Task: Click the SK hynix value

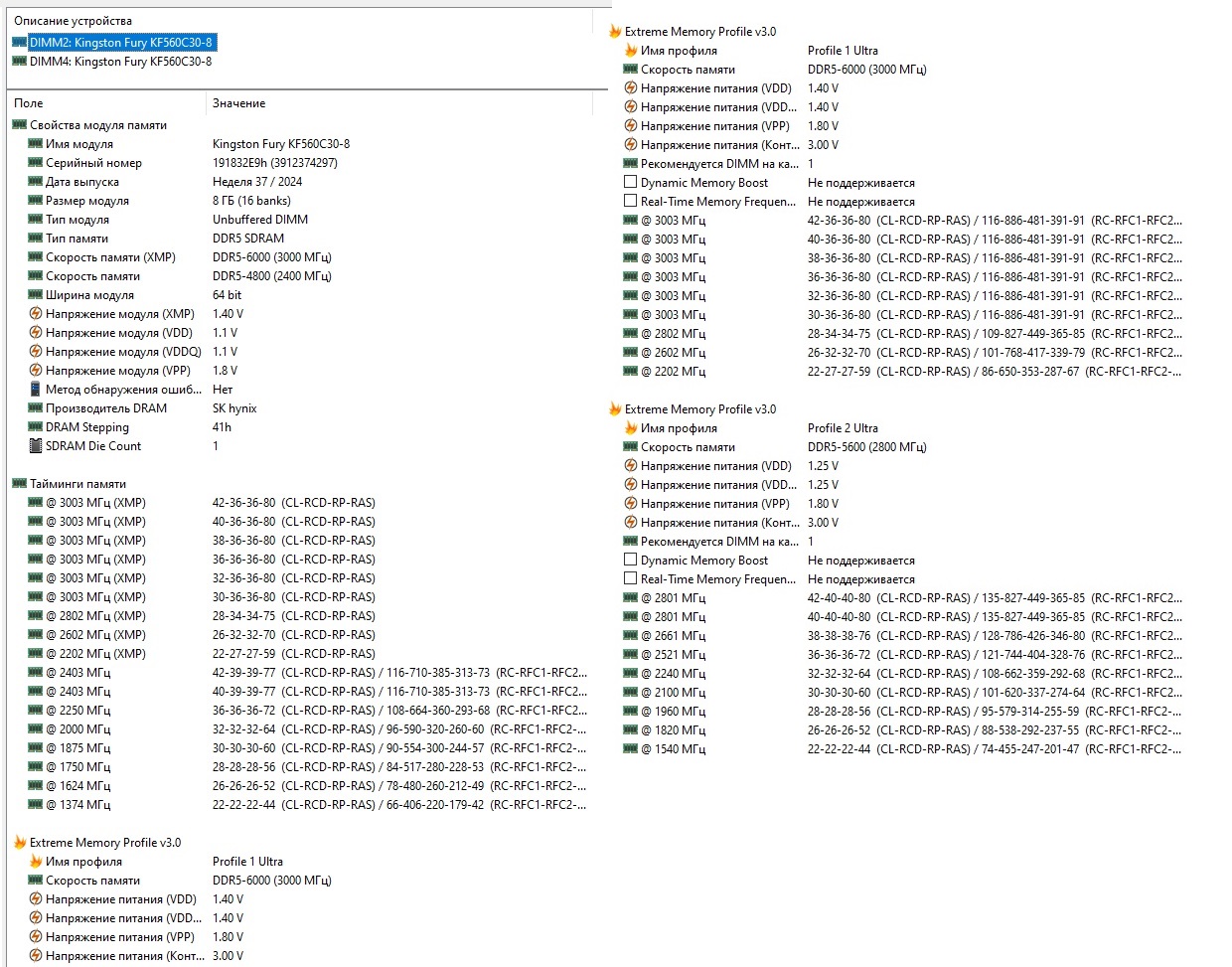Action: pos(234,408)
